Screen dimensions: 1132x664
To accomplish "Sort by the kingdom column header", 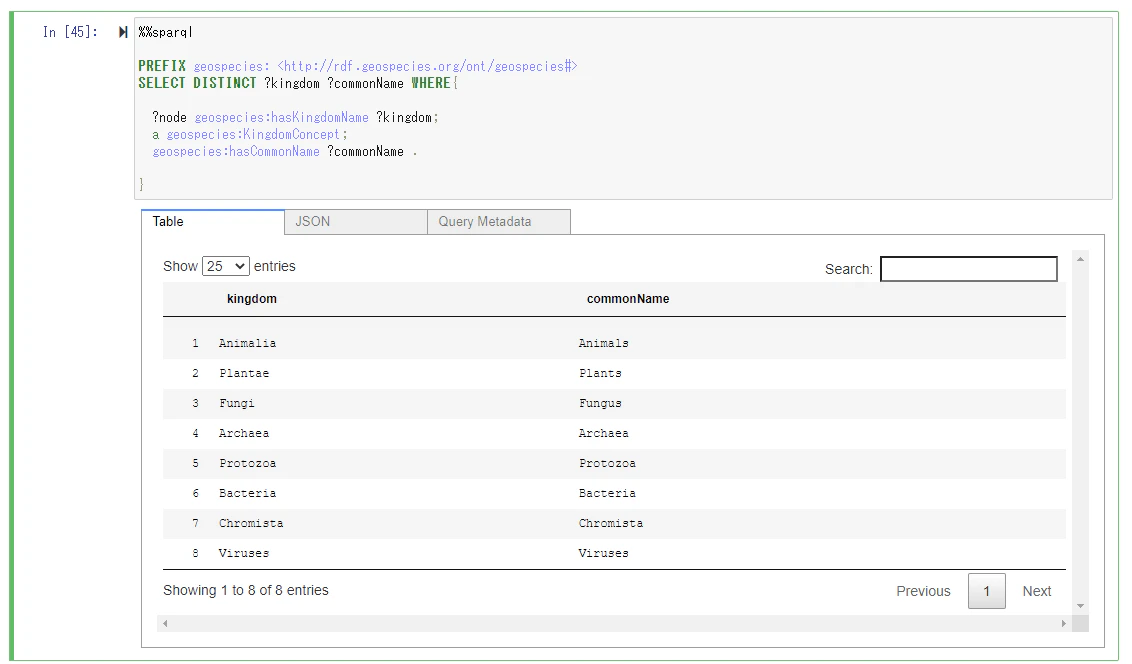I will (251, 299).
